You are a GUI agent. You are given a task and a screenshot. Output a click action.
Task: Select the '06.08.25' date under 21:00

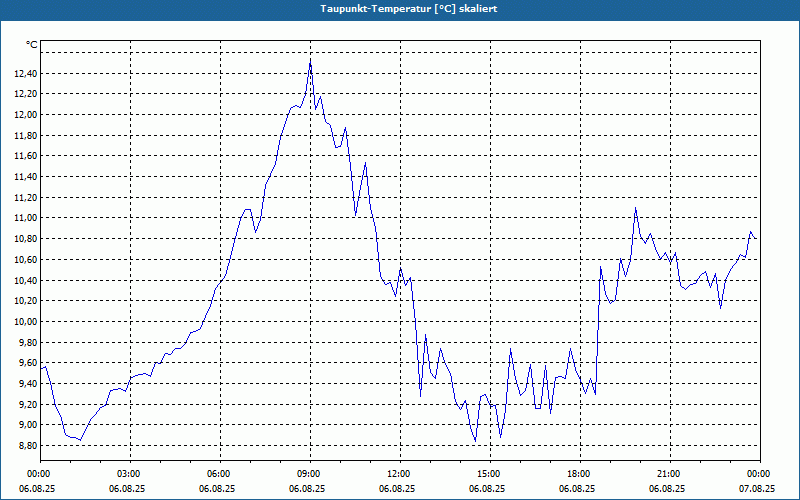tap(667, 489)
